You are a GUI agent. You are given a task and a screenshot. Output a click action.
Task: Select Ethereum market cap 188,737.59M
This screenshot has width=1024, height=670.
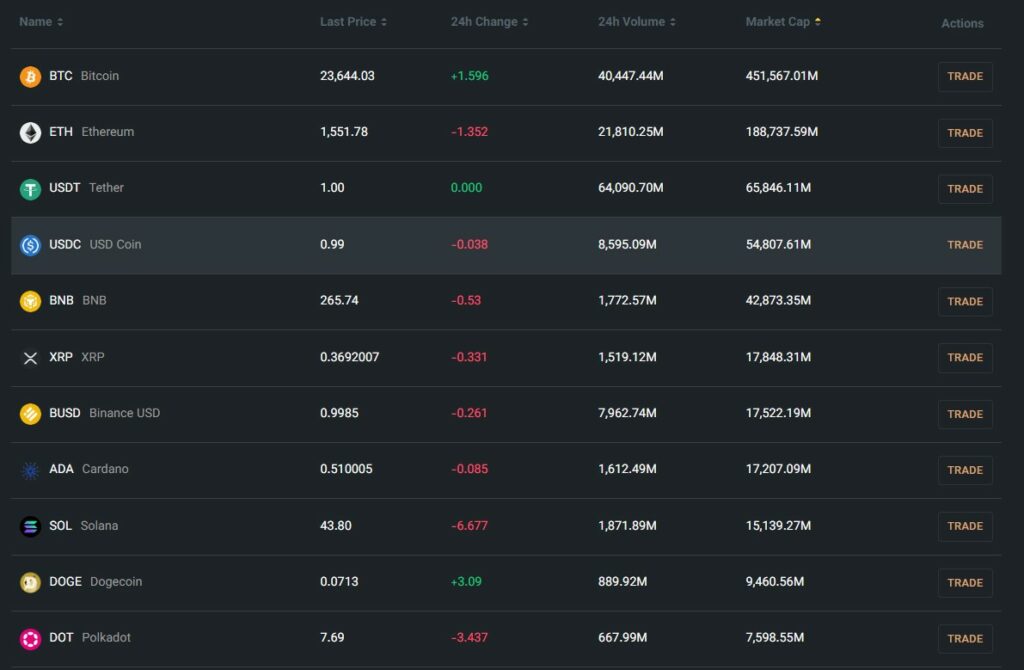point(782,132)
